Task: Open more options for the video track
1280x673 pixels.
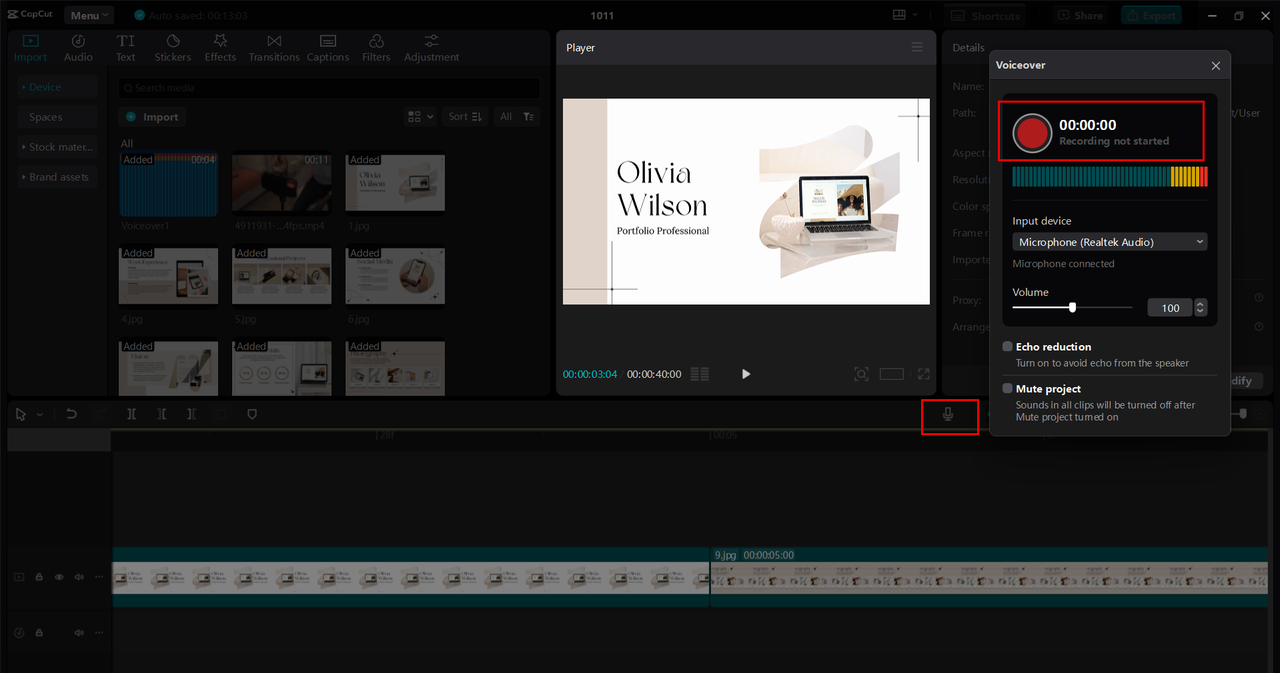Action: coord(98,577)
